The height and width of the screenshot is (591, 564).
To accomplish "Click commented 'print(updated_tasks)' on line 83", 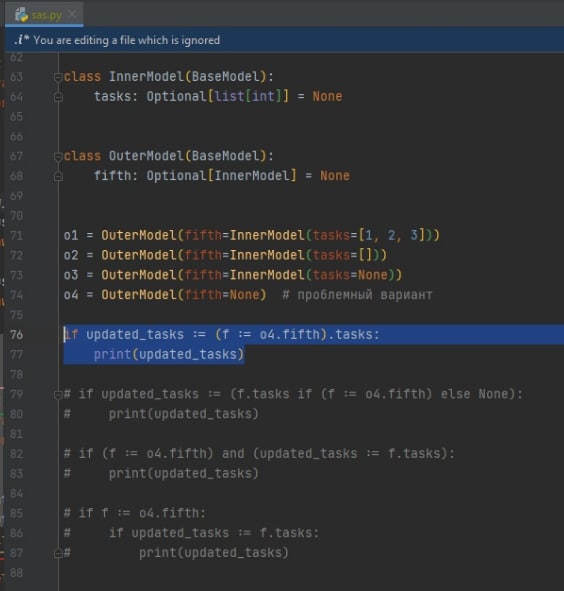I will (x=184, y=473).
